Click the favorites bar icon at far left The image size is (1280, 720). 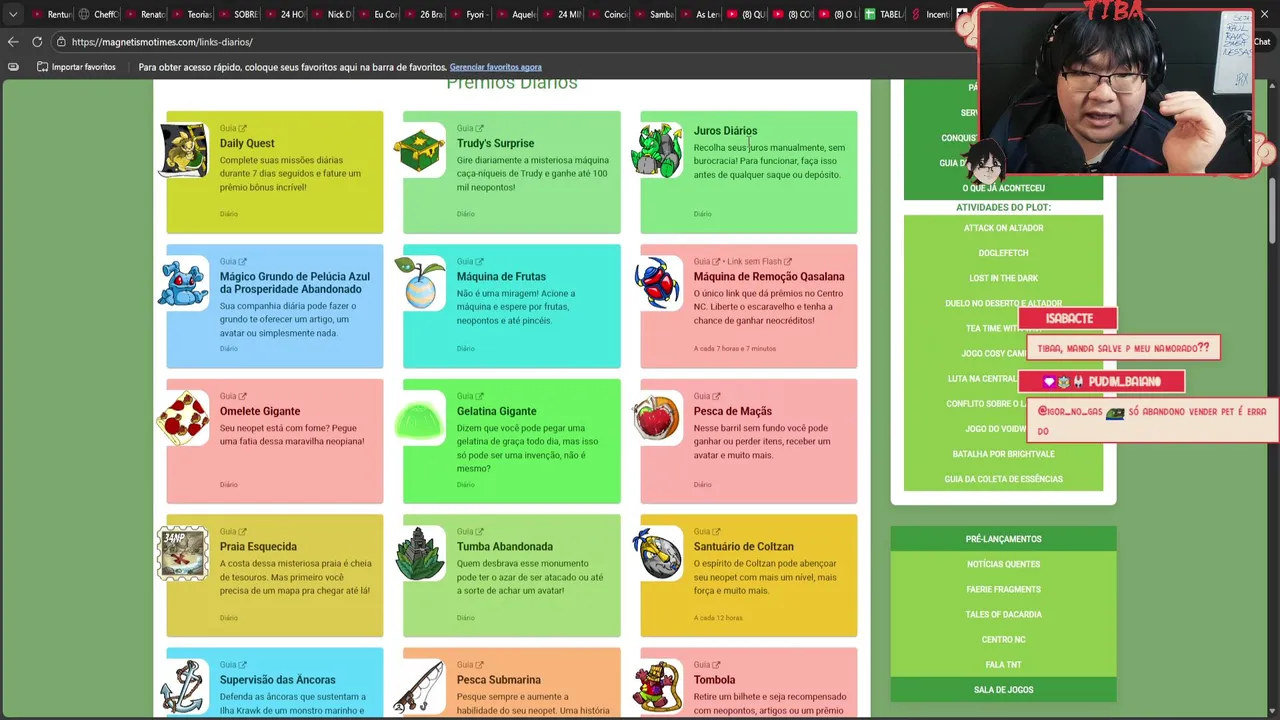(x=13, y=67)
